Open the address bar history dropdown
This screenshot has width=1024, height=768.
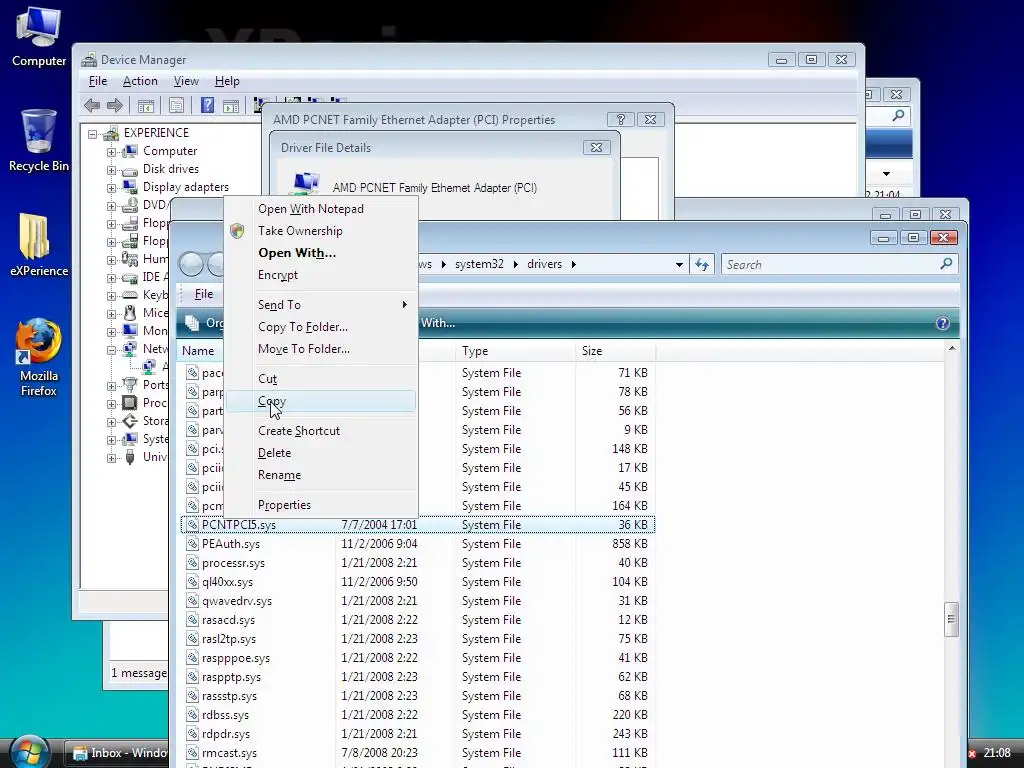[x=679, y=264]
